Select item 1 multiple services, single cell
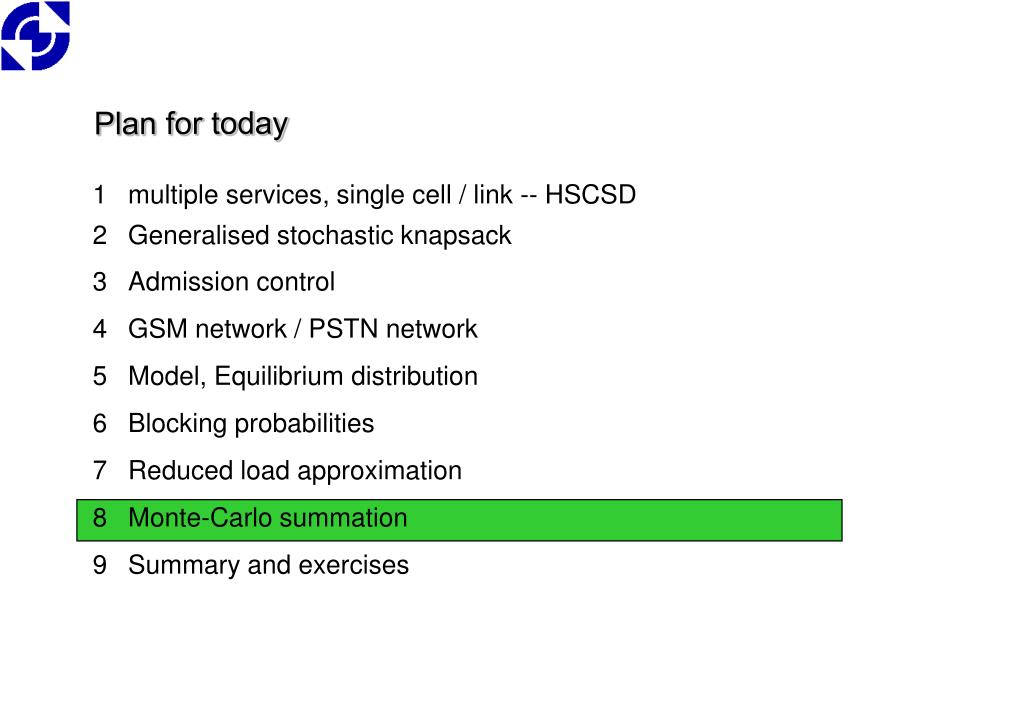 [364, 195]
